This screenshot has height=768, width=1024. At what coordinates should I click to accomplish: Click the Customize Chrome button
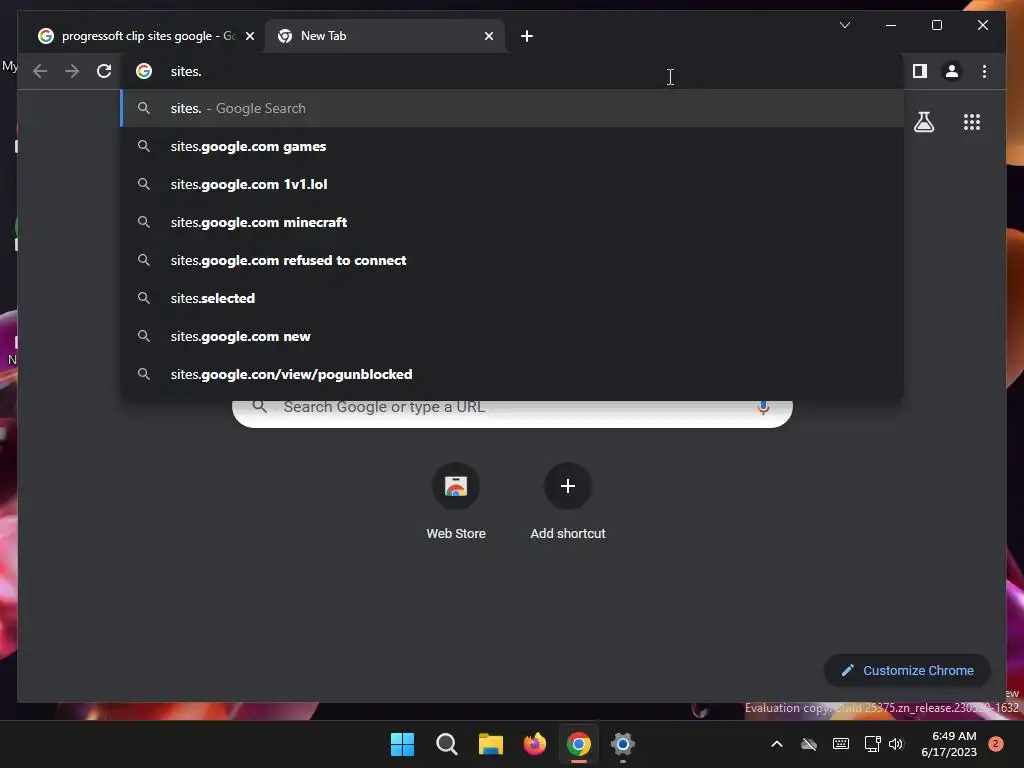coord(907,671)
